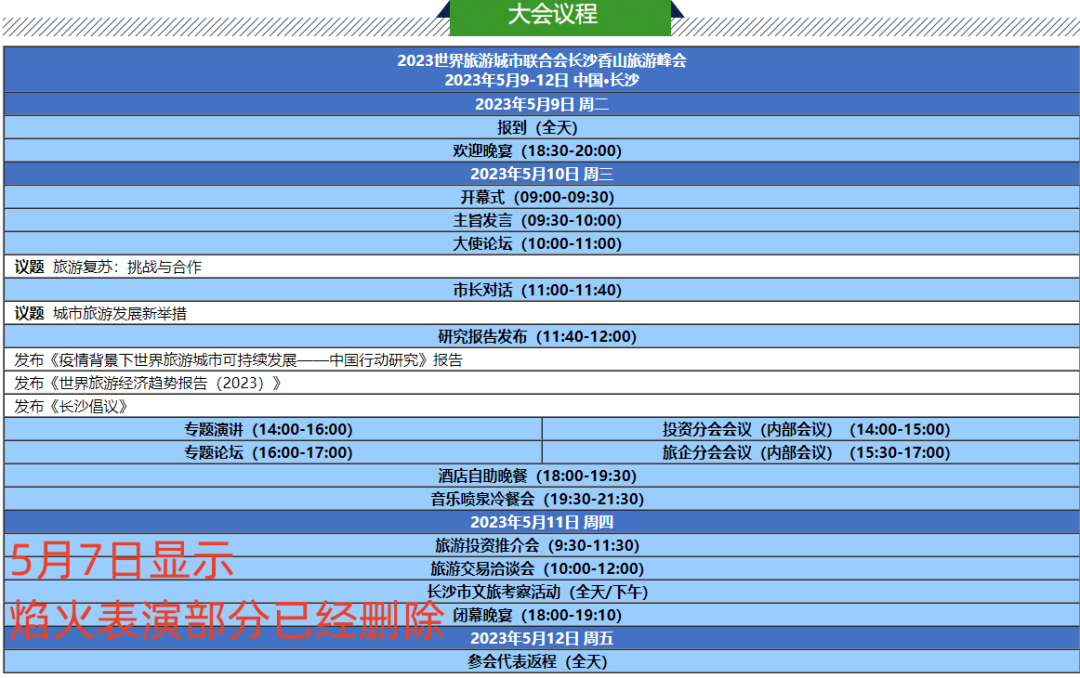Click the 2023年5月10日 周三 date header

[x=541, y=174]
